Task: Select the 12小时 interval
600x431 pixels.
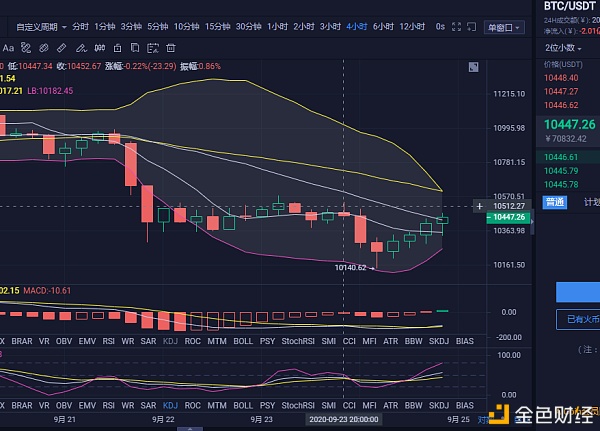Action: point(412,27)
